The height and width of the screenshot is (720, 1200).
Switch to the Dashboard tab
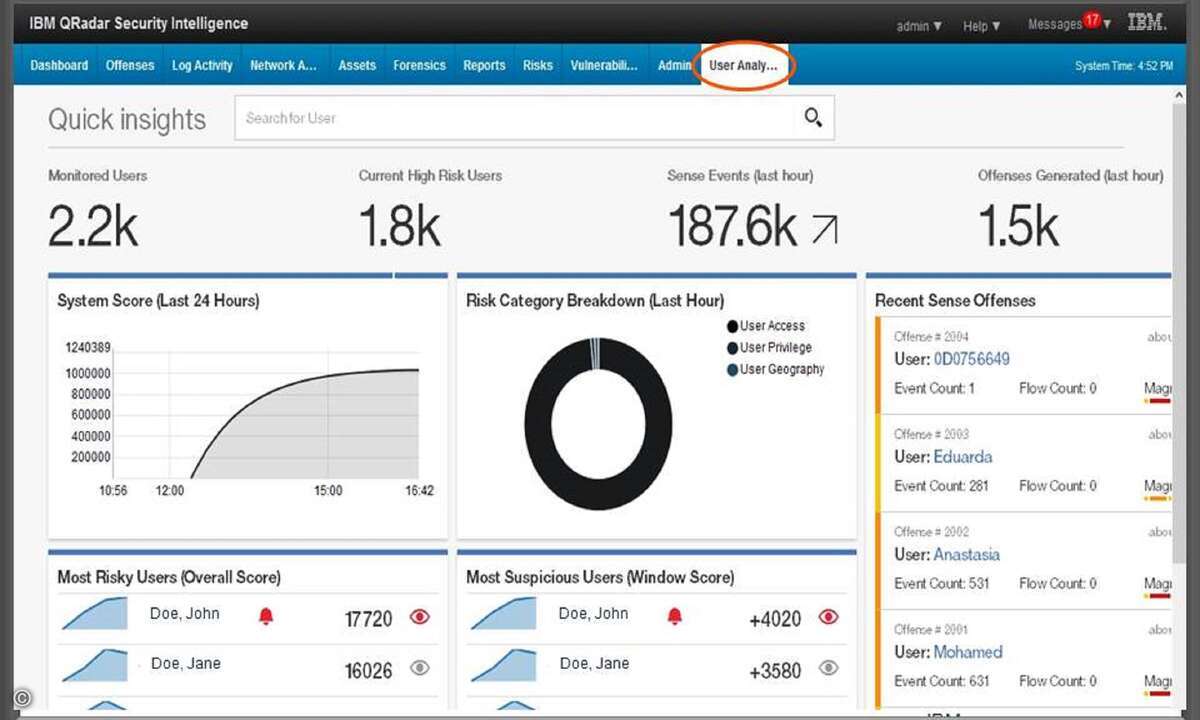point(59,65)
